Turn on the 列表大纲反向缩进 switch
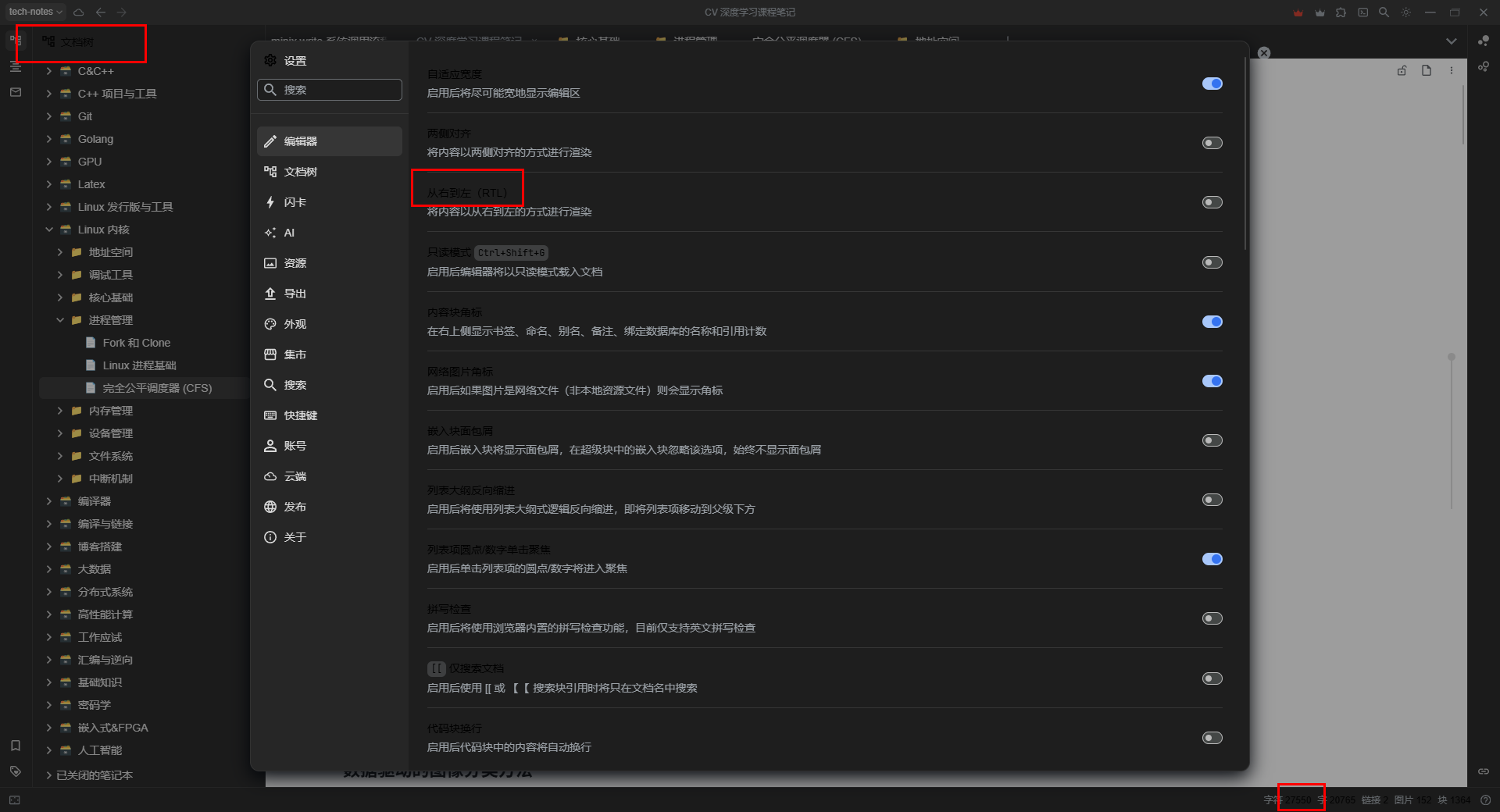This screenshot has width=1500, height=812. tap(1212, 500)
